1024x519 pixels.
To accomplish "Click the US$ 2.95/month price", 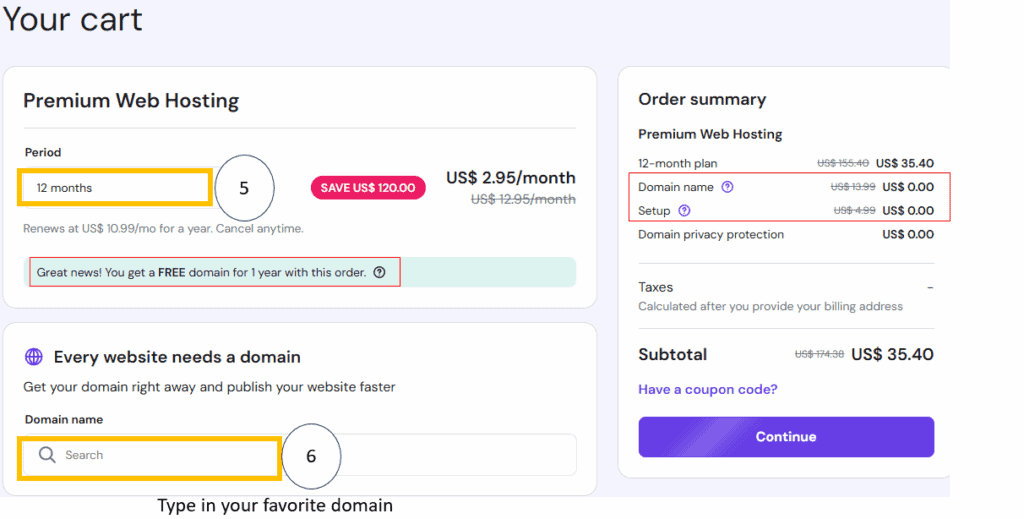I will click(x=510, y=178).
